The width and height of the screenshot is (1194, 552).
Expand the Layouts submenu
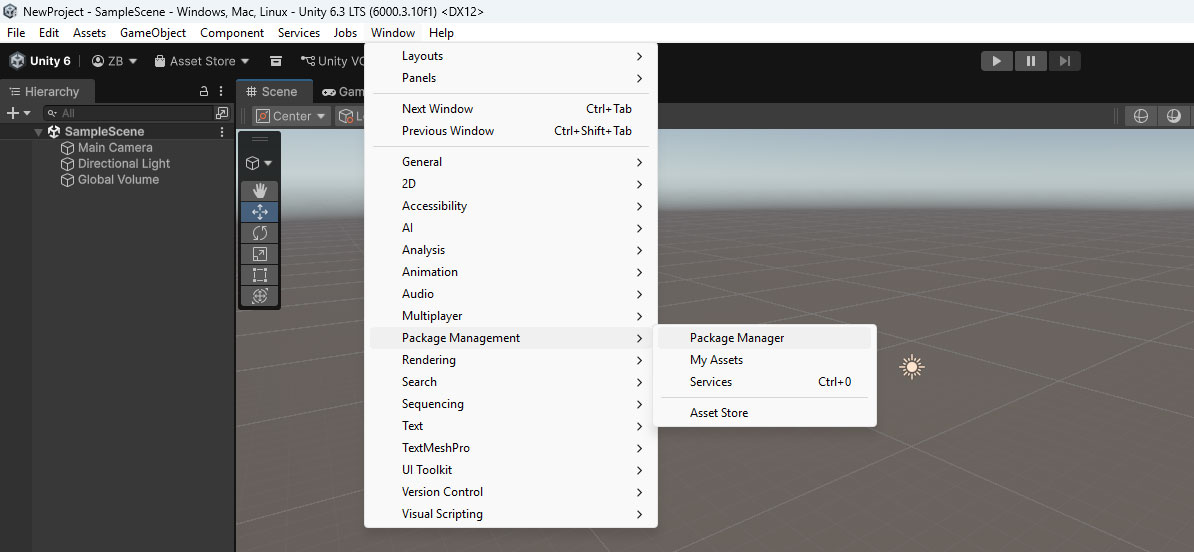click(x=510, y=56)
